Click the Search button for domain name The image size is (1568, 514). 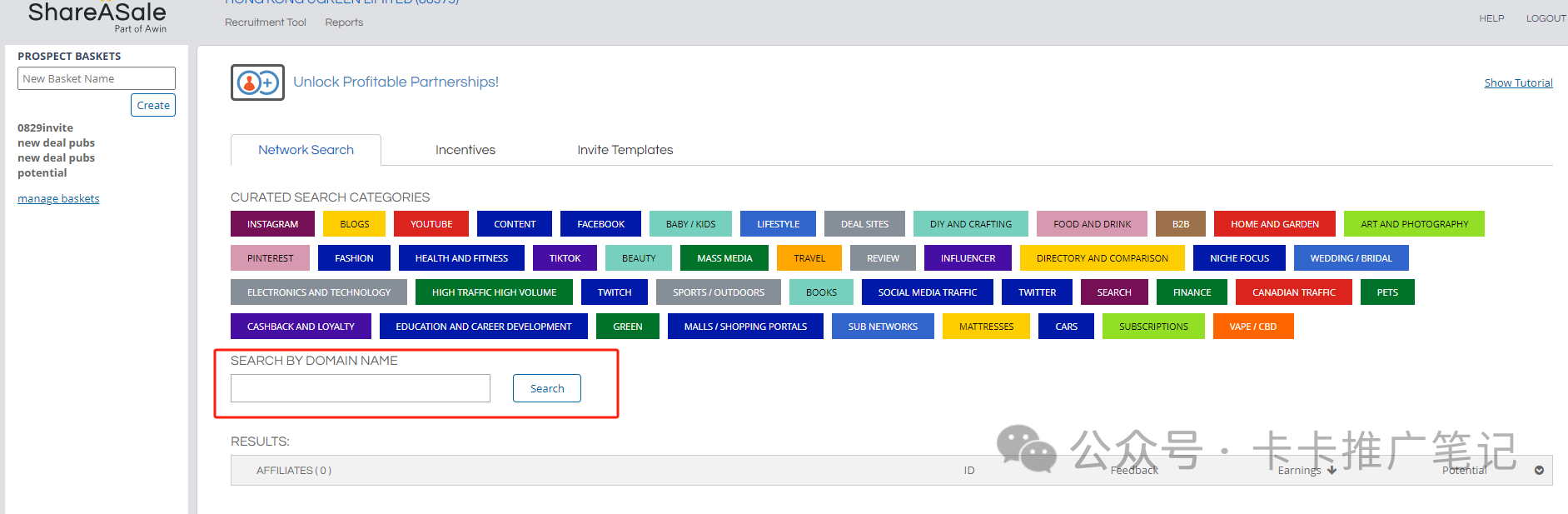pos(546,388)
